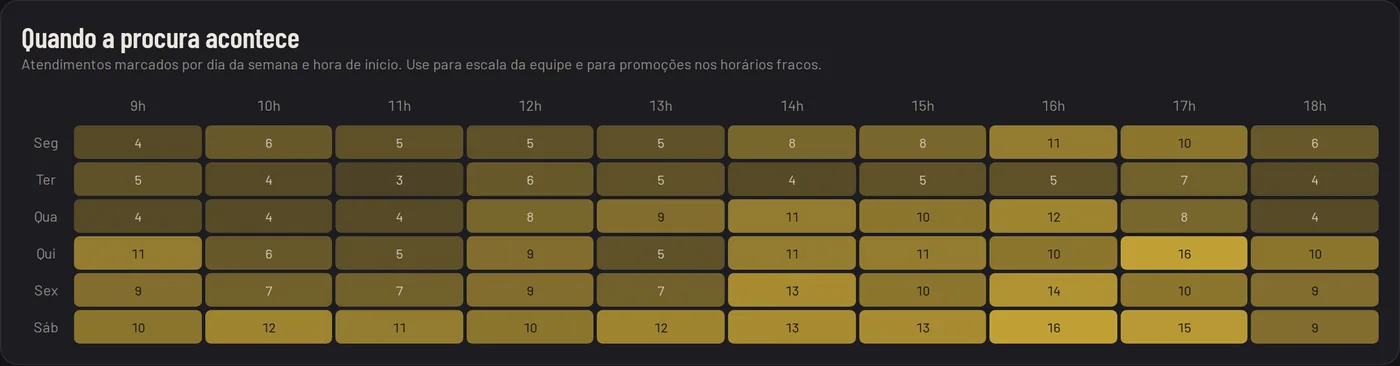Image resolution: width=1400 pixels, height=366 pixels.
Task: Click the Wednesday 12h cell showing 8
Action: pyautogui.click(x=530, y=217)
